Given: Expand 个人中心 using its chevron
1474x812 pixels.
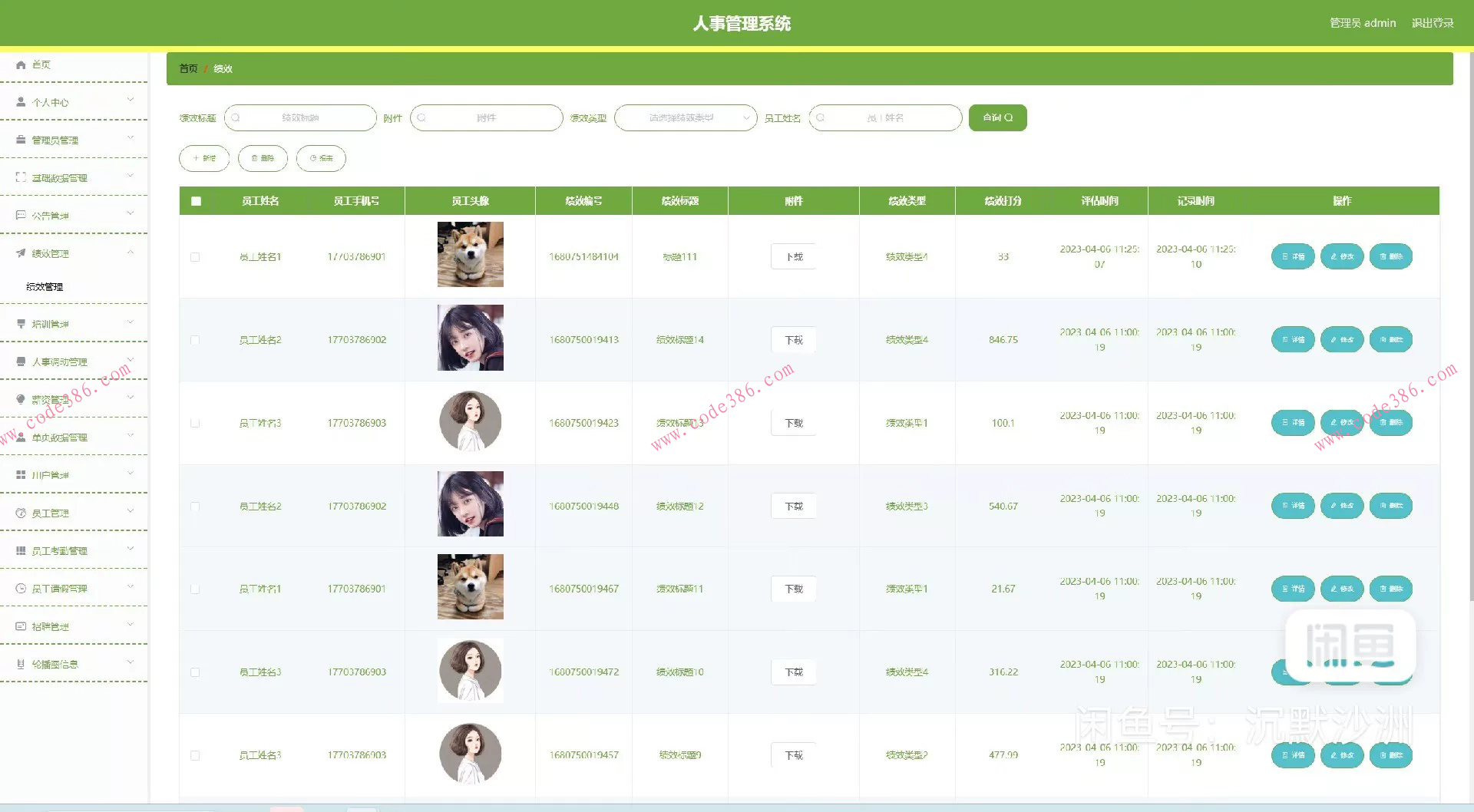Looking at the screenshot, I should pyautogui.click(x=131, y=100).
